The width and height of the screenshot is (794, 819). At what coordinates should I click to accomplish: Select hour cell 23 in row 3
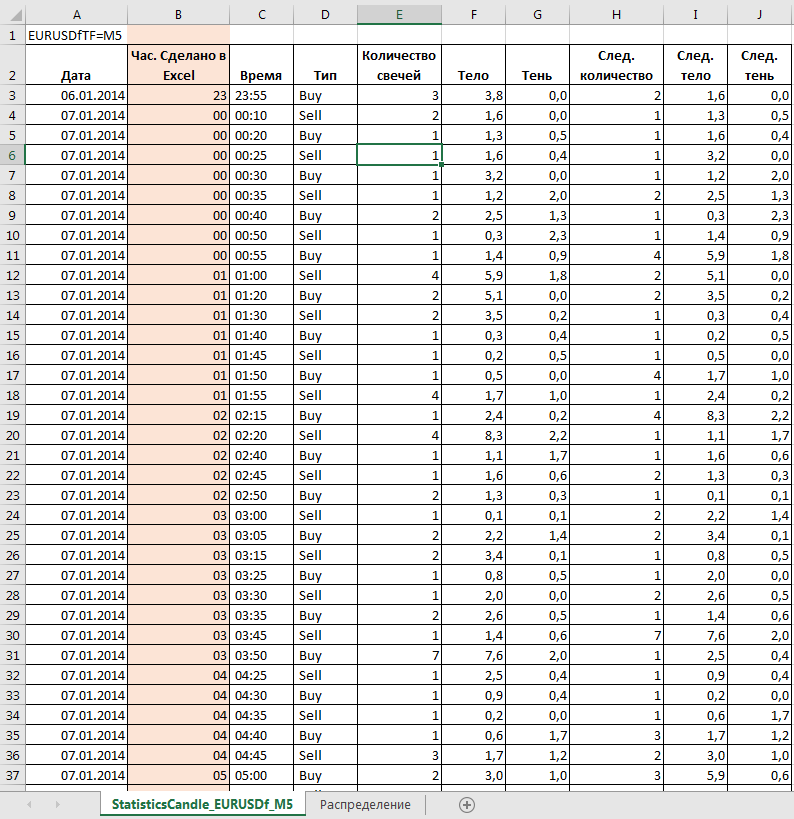tap(178, 95)
